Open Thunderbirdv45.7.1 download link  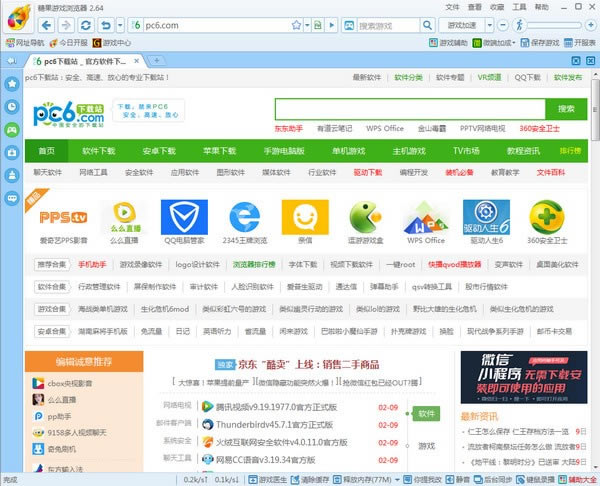click(x=274, y=425)
